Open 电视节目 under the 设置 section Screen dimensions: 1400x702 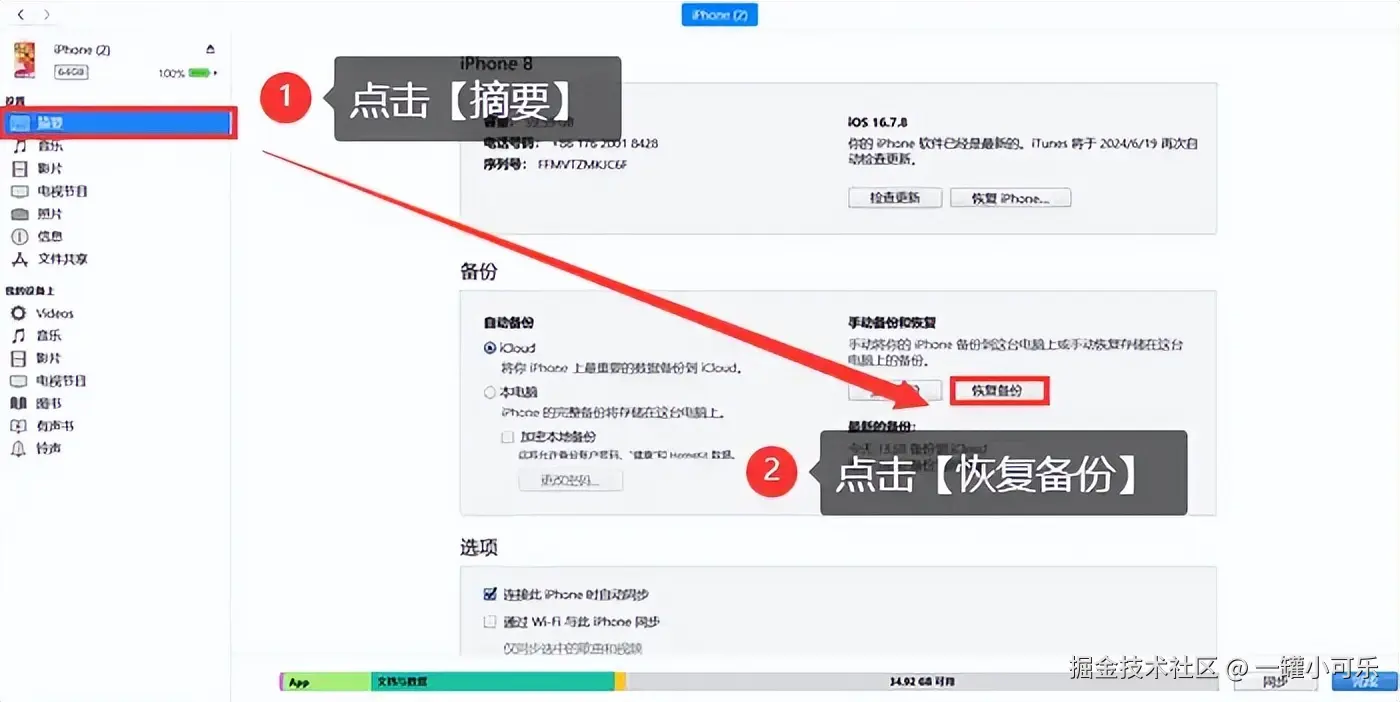point(62,191)
